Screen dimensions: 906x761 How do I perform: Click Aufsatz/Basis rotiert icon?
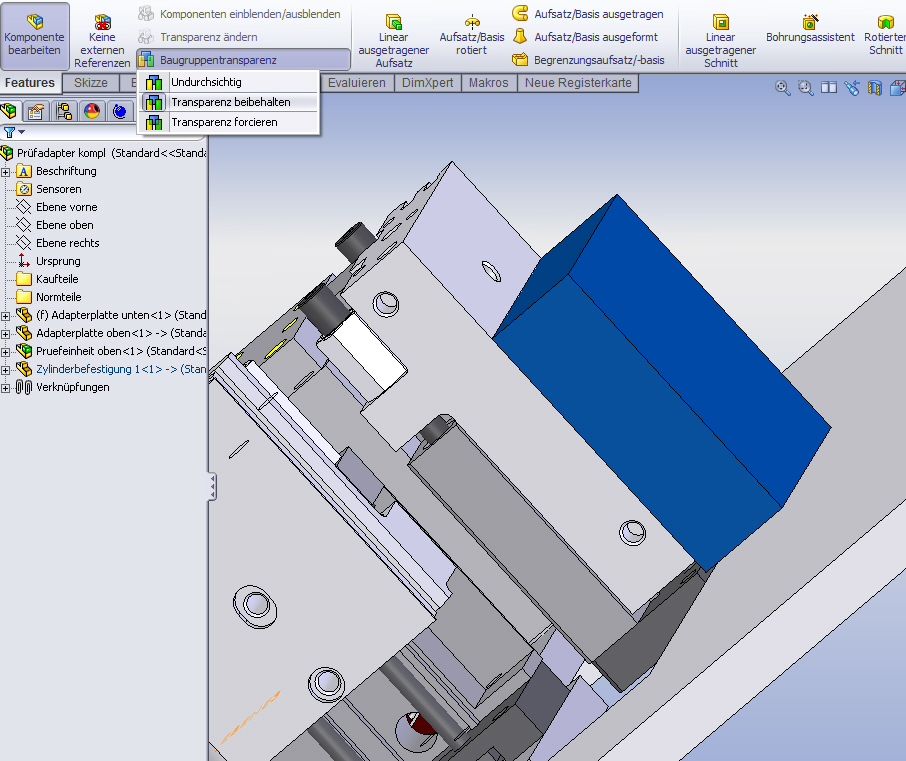tap(472, 35)
